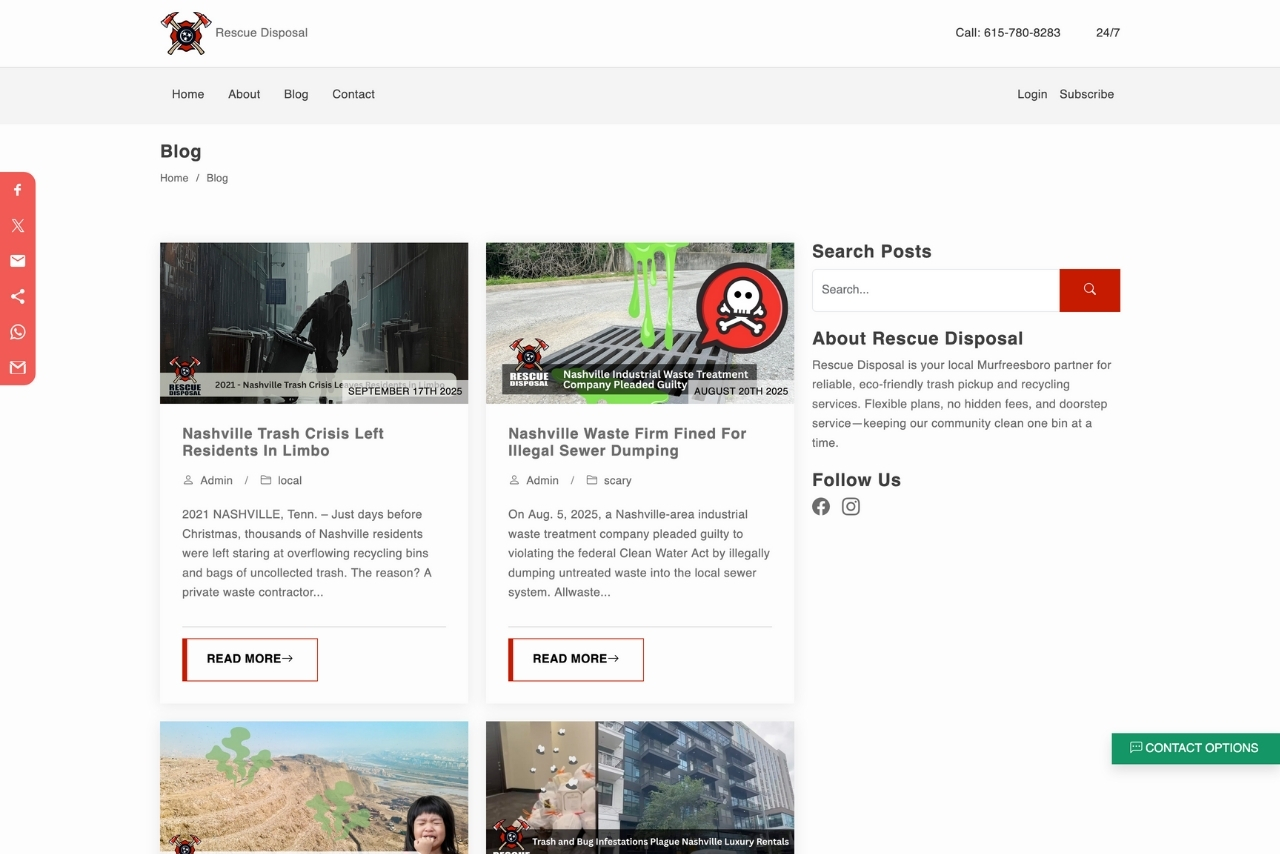This screenshot has width=1280, height=854.
Task: Open the green slime sewer post thumbnail
Action: pyautogui.click(x=640, y=322)
